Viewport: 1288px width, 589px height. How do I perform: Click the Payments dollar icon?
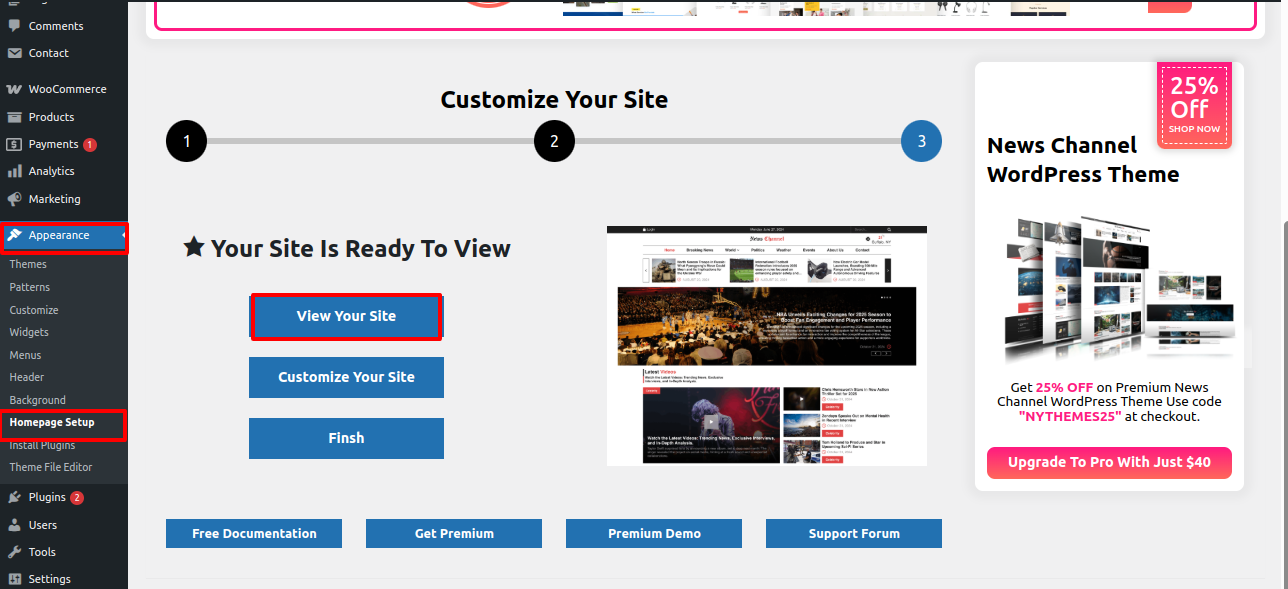14,144
